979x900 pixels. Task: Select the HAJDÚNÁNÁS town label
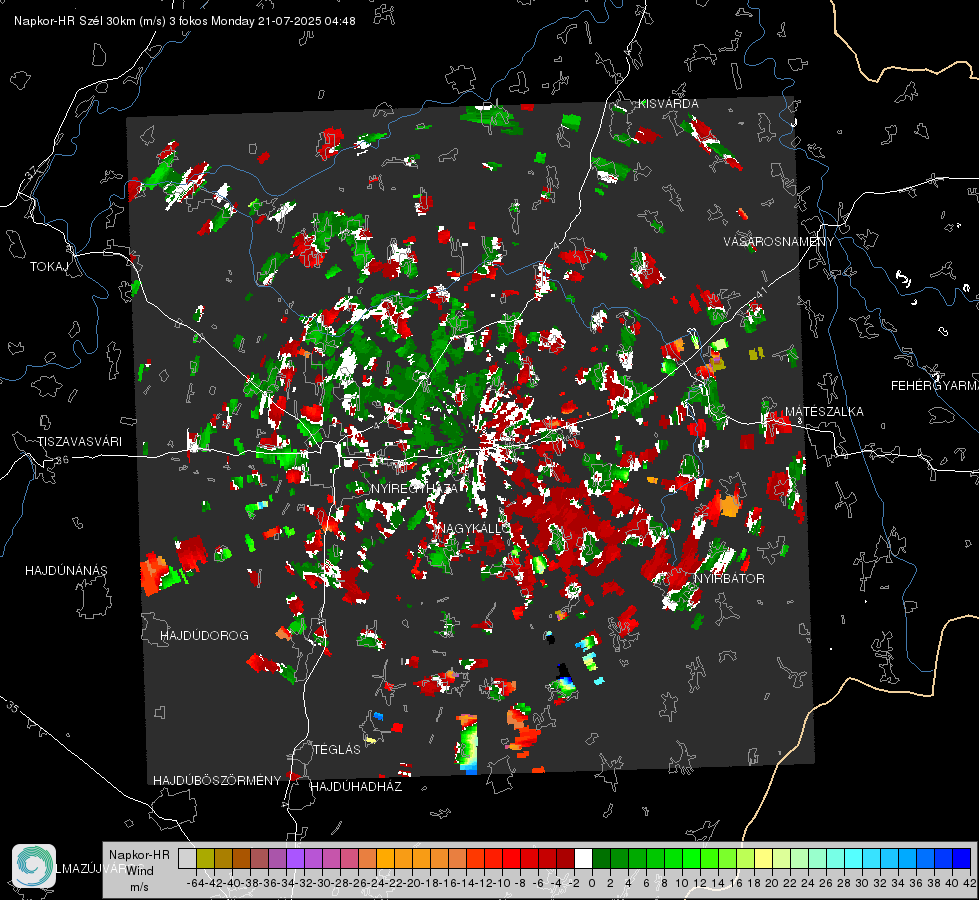coord(66,570)
